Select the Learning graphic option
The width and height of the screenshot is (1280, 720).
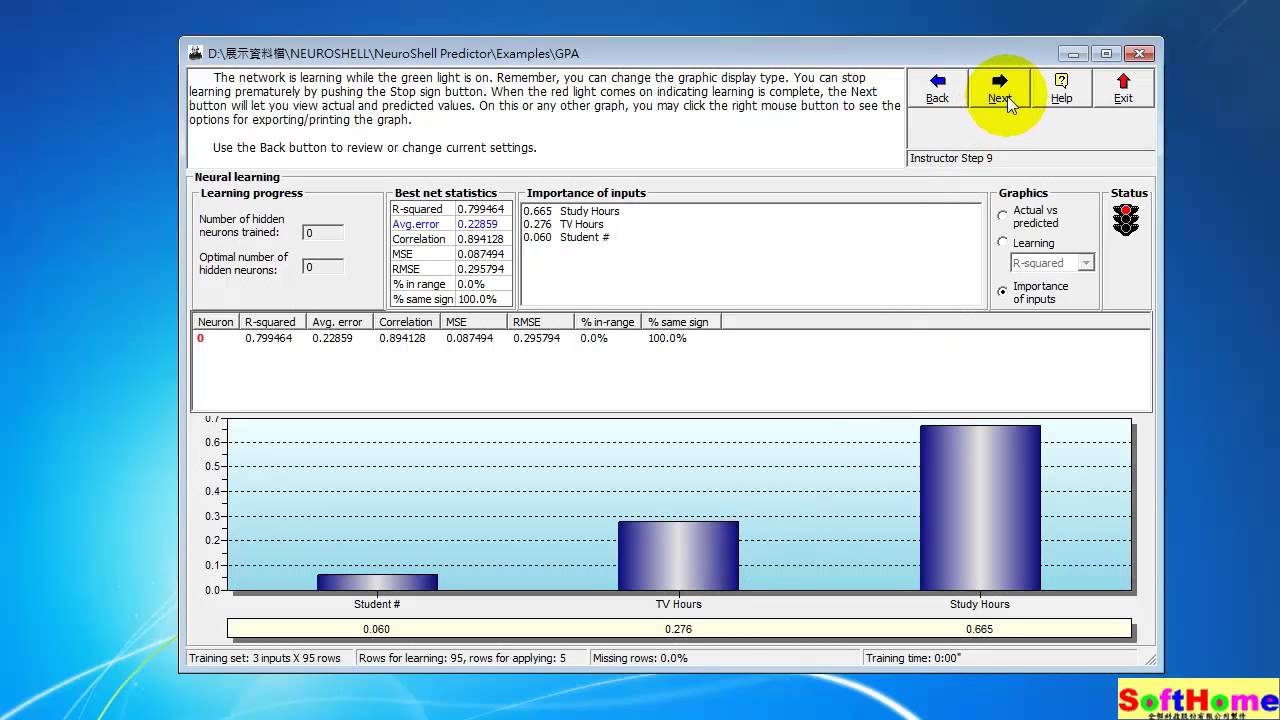click(1003, 243)
